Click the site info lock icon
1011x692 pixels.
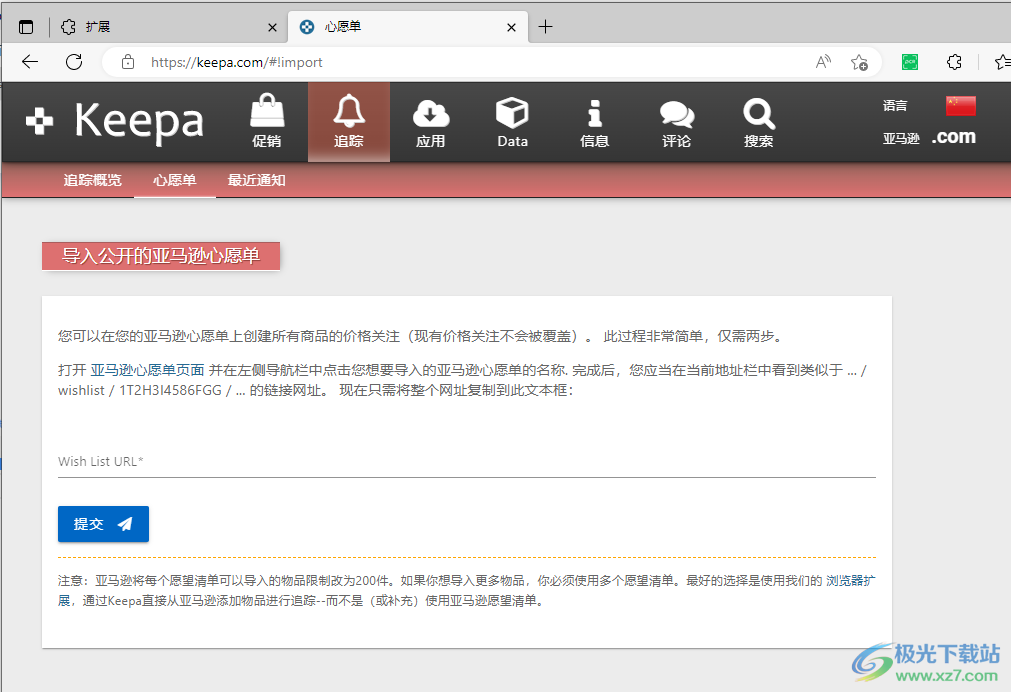coord(128,62)
